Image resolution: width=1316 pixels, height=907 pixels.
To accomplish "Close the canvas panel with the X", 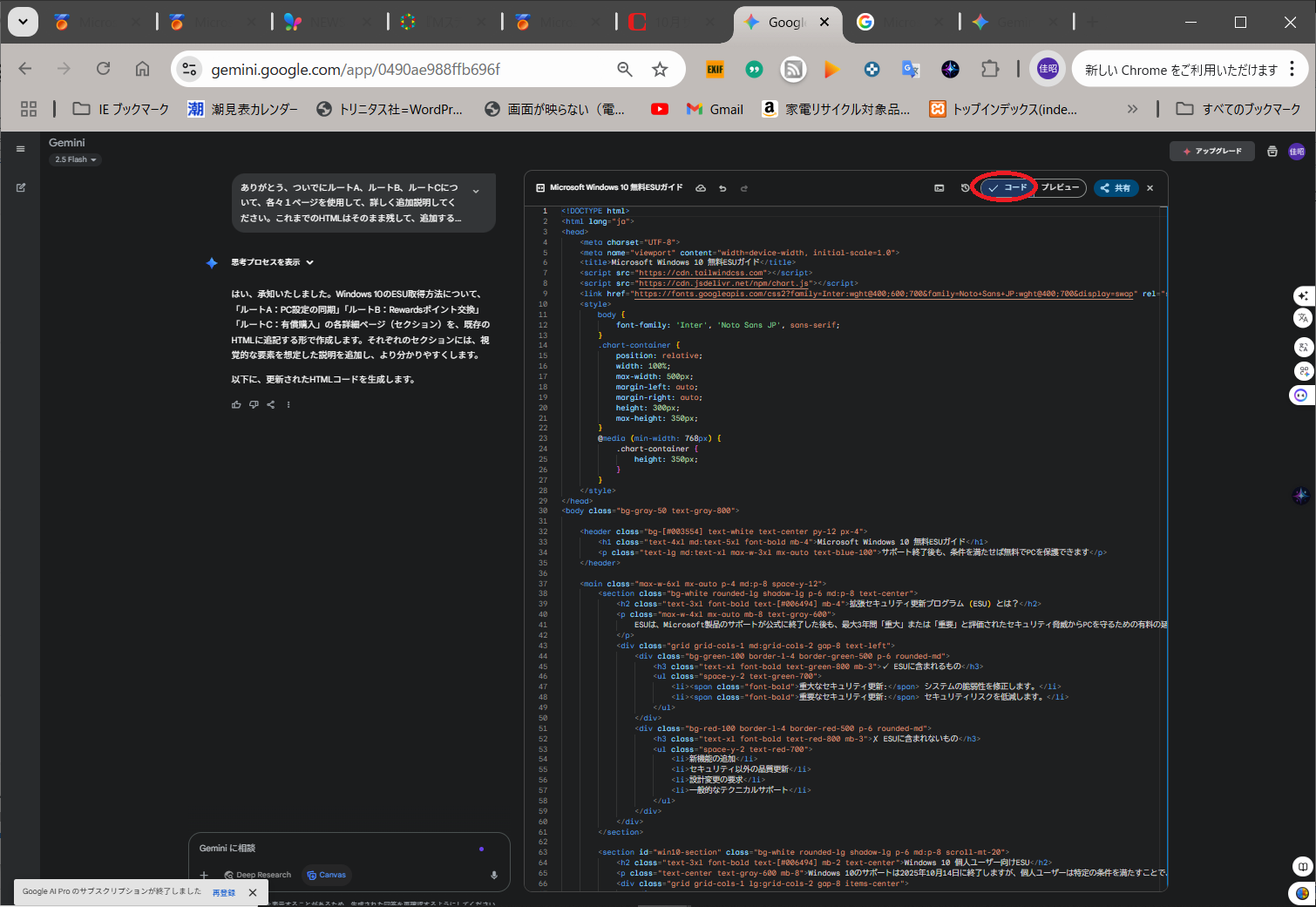I will pyautogui.click(x=1150, y=188).
